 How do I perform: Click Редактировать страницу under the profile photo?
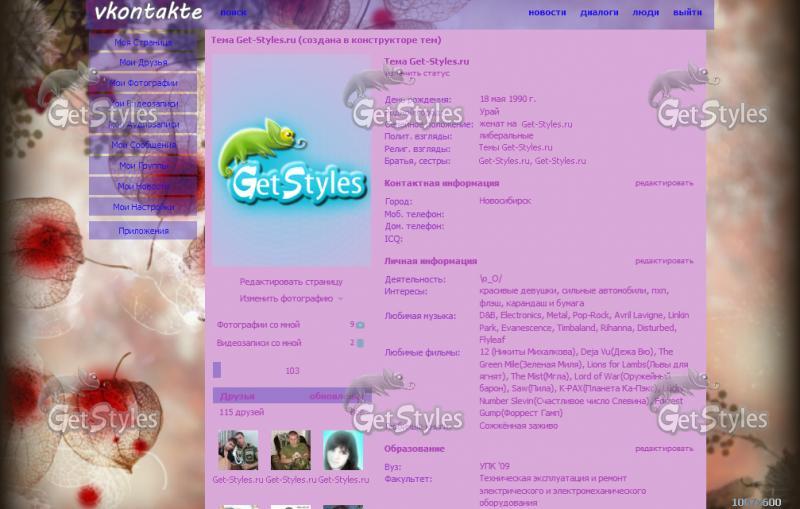pos(291,282)
